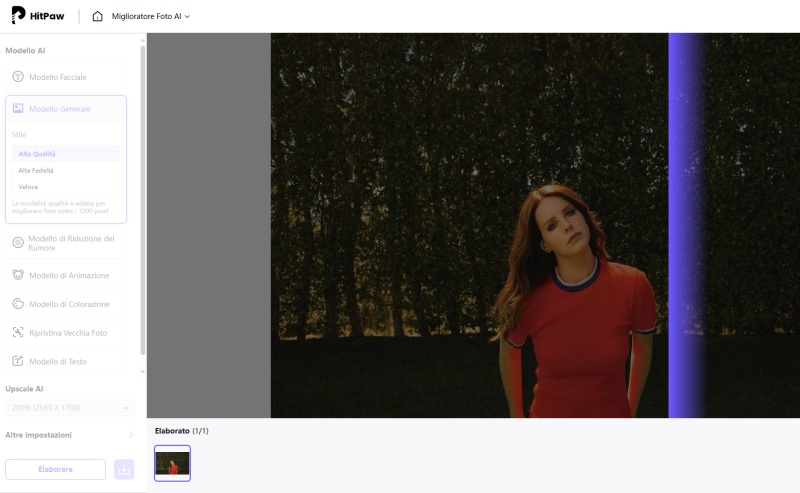
Task: Select the Modello Facciale face icon
Action: [x=18, y=77]
